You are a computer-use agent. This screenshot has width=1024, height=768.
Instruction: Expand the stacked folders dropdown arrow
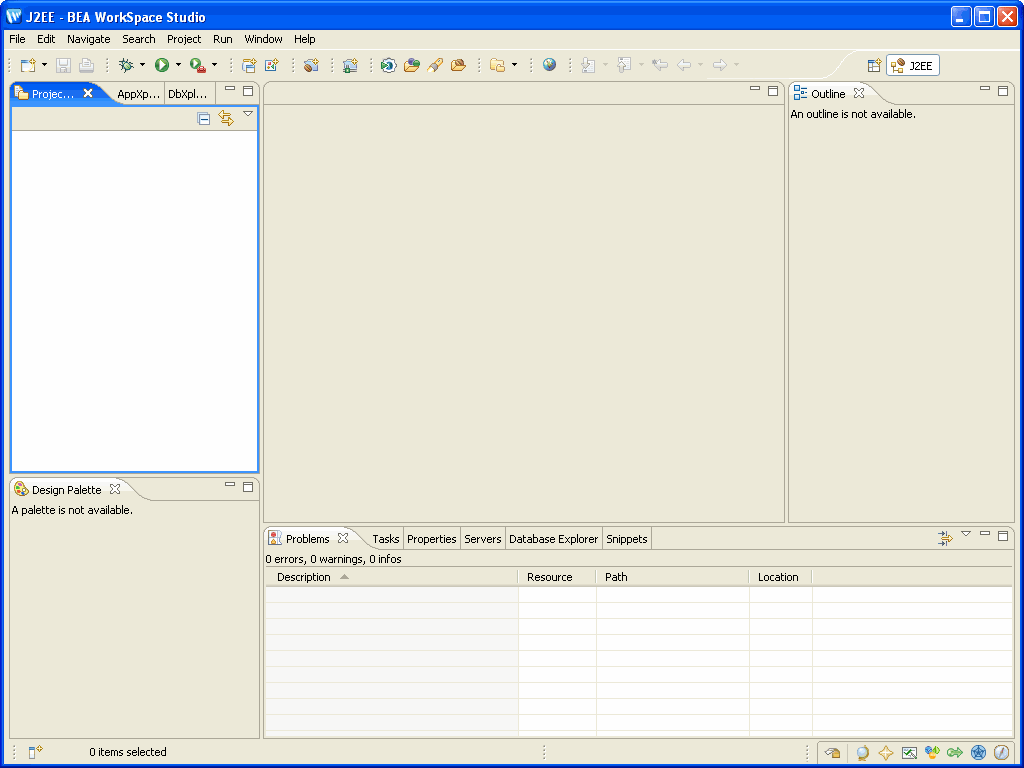(x=515, y=65)
